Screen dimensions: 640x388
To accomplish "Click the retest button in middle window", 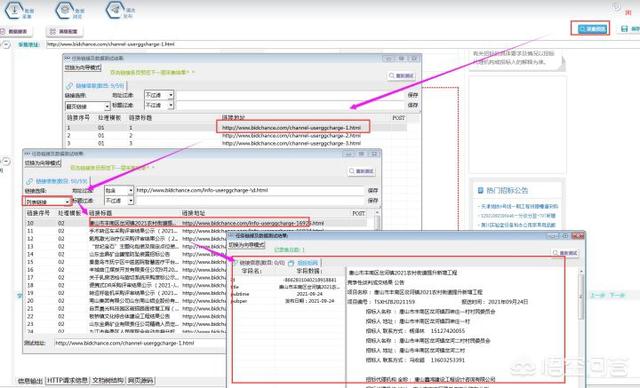I will point(361,171).
